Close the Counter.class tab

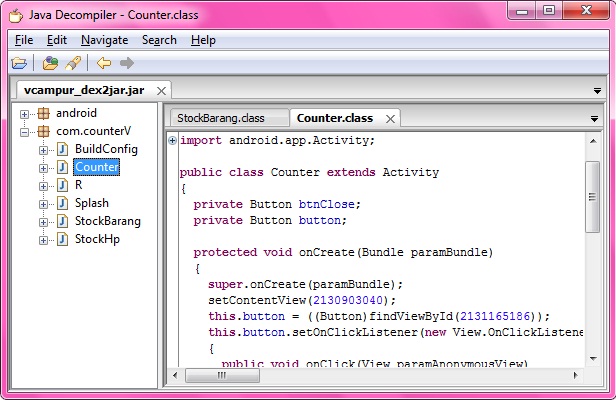pyautogui.click(x=390, y=119)
